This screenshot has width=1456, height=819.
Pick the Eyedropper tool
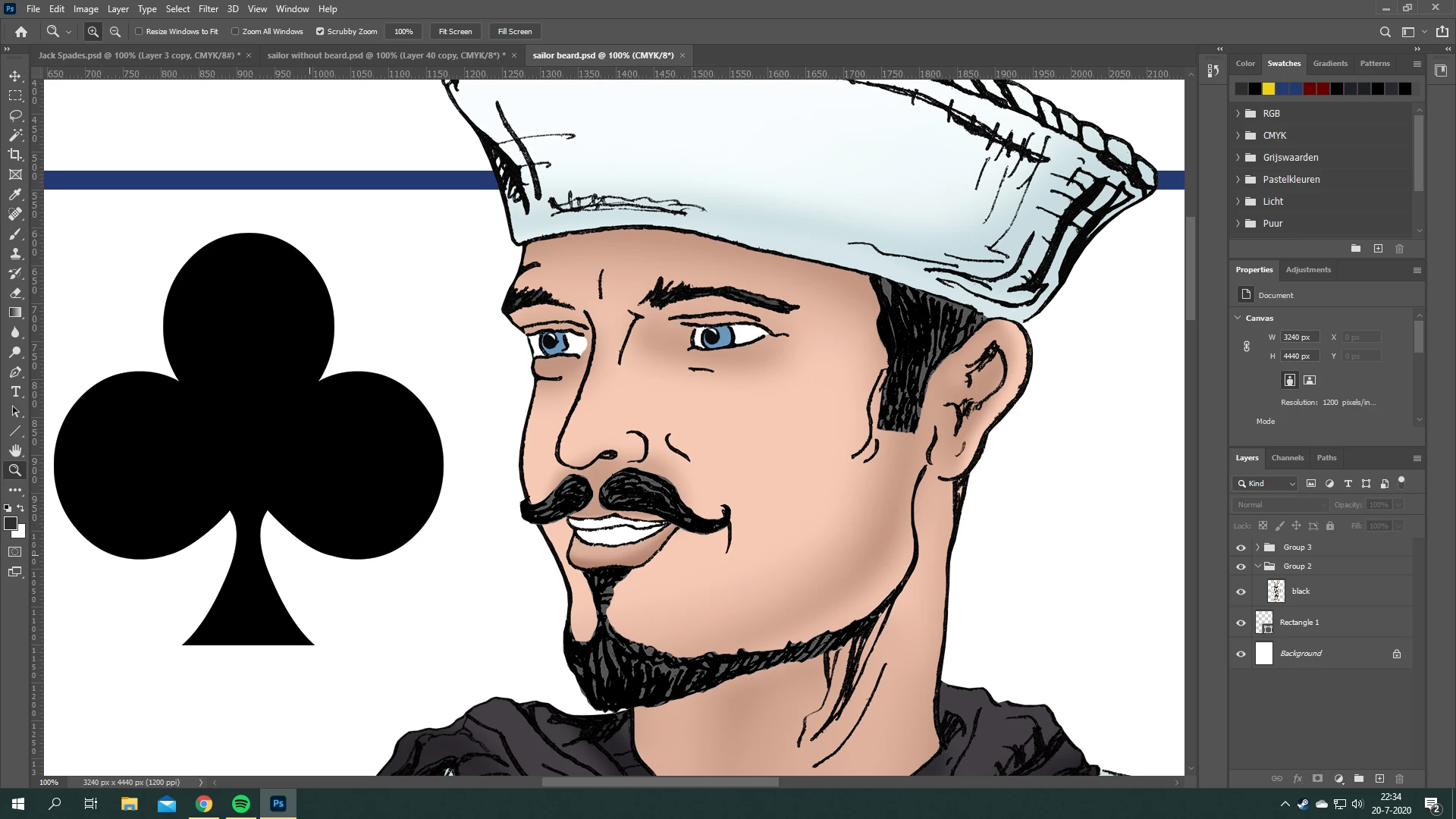coord(15,194)
